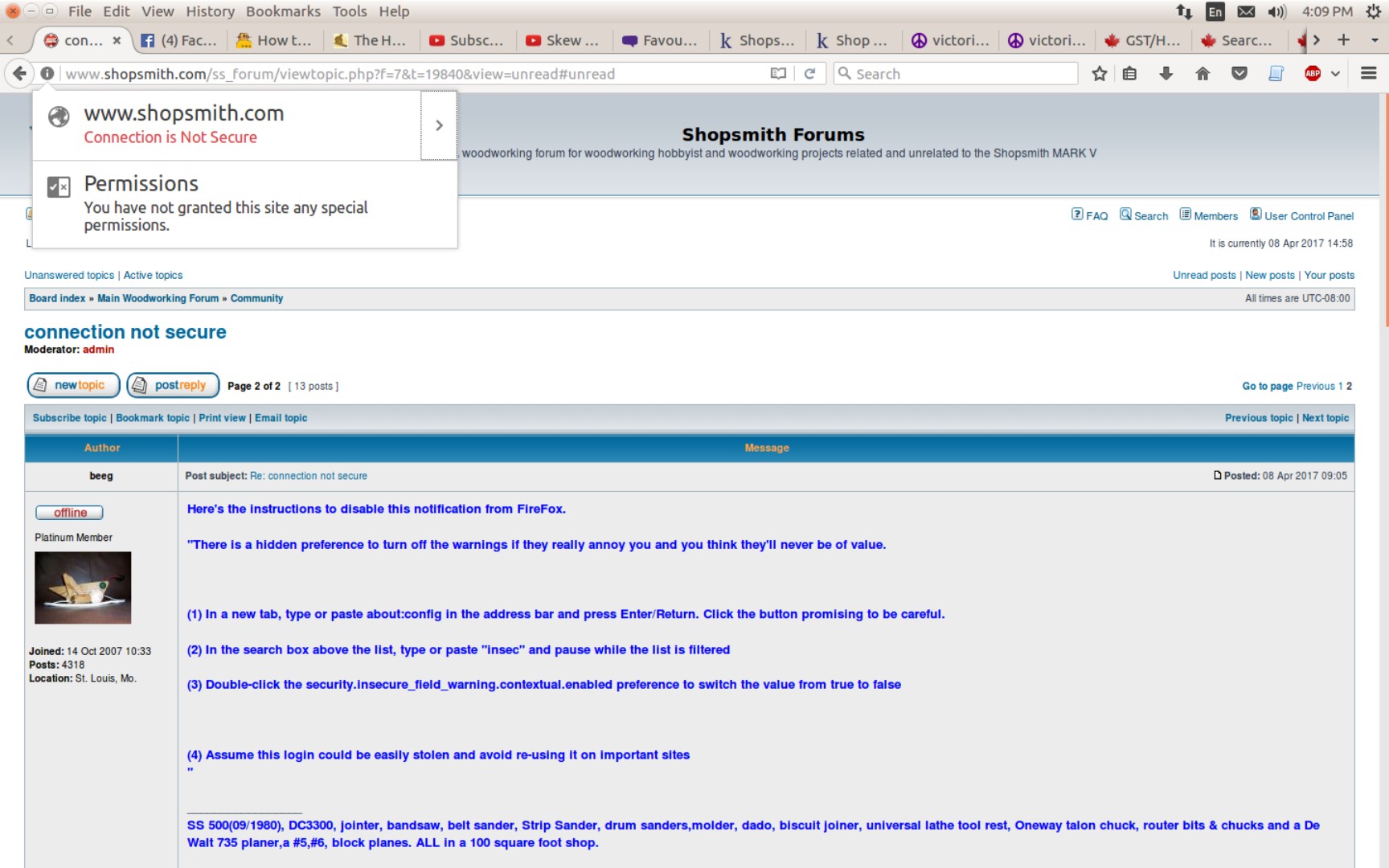Go to Firefox home icon
Image resolution: width=1389 pixels, height=868 pixels.
click(1203, 74)
